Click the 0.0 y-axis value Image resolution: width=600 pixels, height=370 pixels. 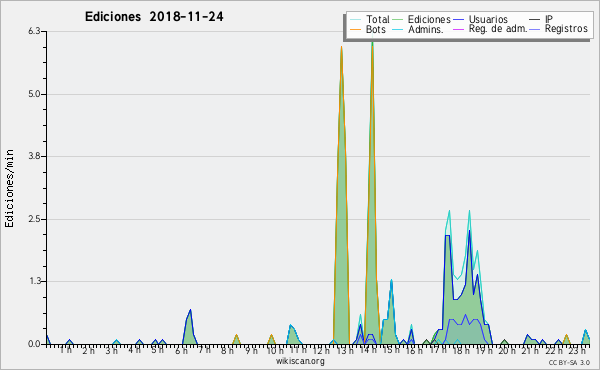pyautogui.click(x=34, y=344)
